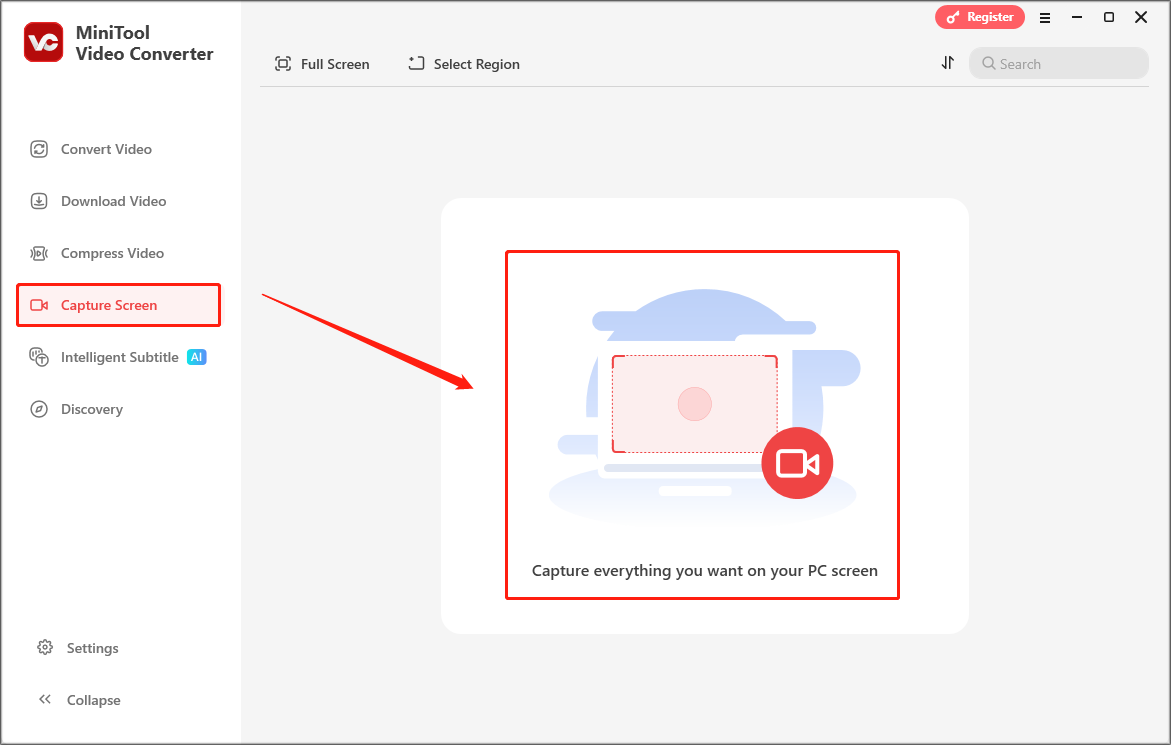Expand the app options via menu icon
This screenshot has height=745, width=1171.
coord(1045,17)
